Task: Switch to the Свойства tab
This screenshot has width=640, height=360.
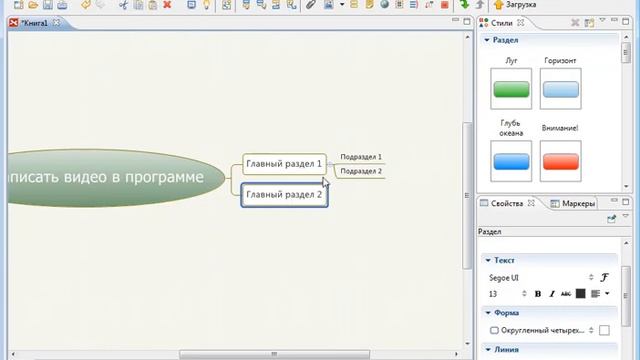Action: tap(507, 203)
